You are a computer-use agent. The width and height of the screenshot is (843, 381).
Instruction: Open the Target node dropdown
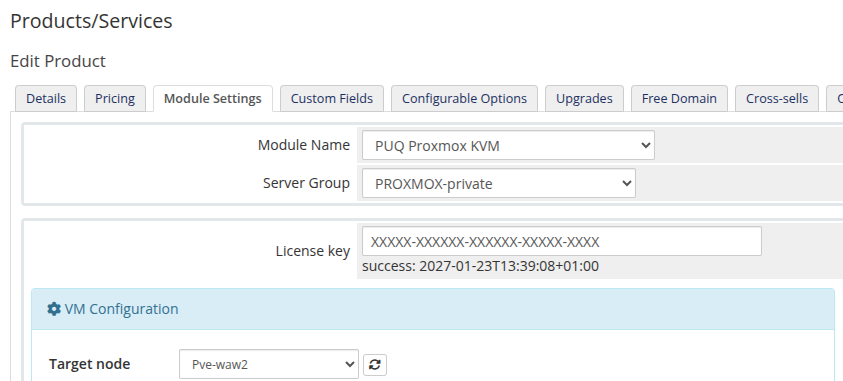tap(269, 364)
